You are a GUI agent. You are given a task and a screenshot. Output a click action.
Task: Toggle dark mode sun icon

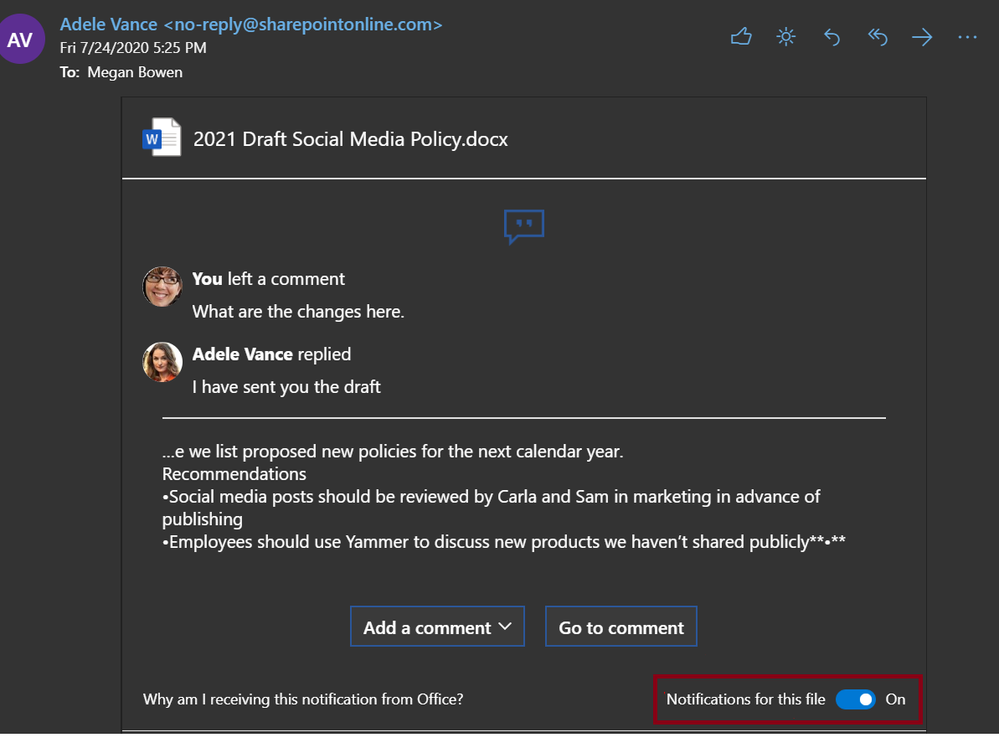(x=786, y=37)
